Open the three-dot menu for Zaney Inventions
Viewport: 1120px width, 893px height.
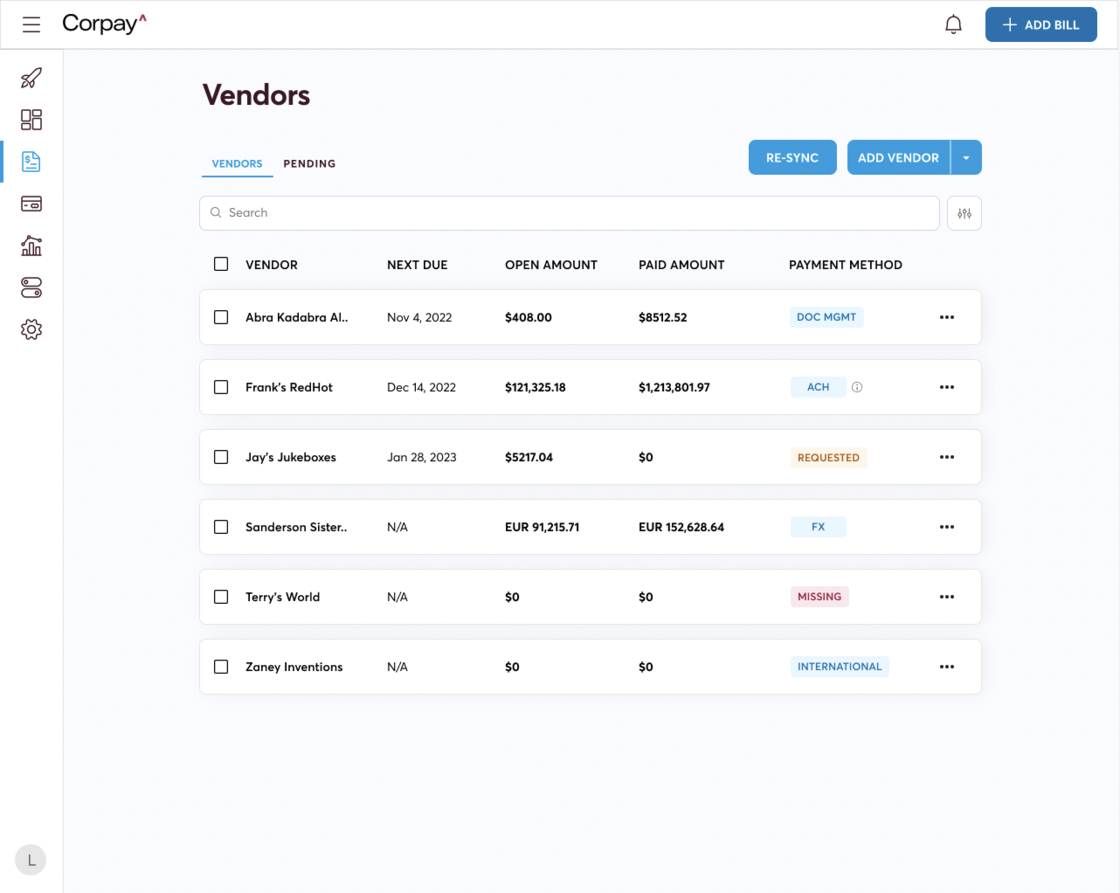(946, 667)
